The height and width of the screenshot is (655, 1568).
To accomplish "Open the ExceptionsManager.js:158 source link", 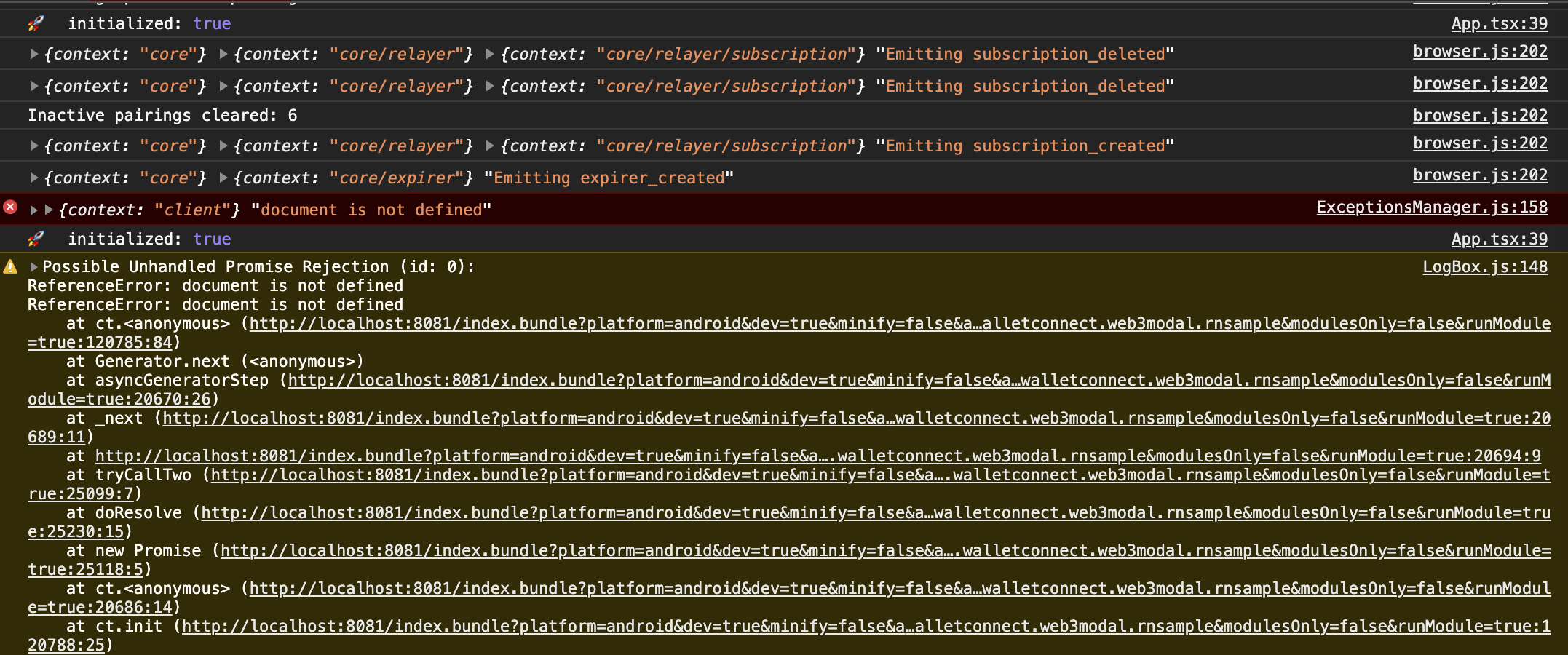I will pyautogui.click(x=1432, y=207).
